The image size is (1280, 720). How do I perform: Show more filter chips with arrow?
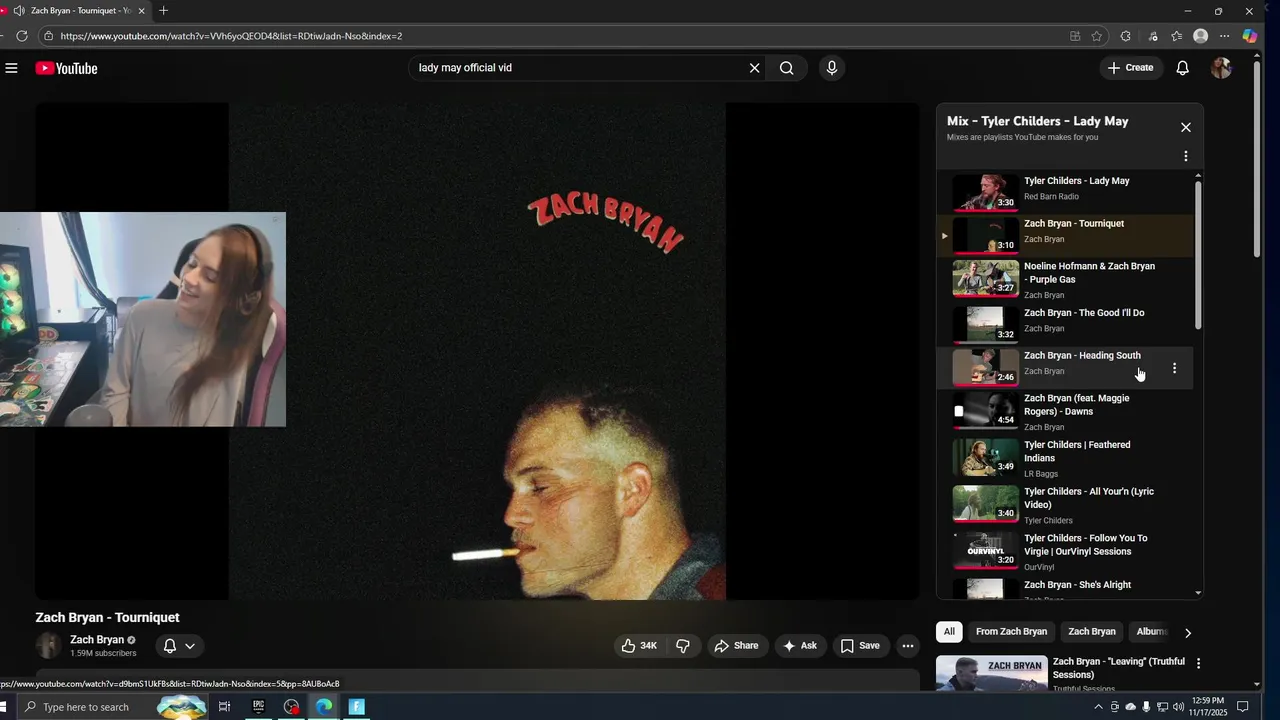(x=1187, y=633)
